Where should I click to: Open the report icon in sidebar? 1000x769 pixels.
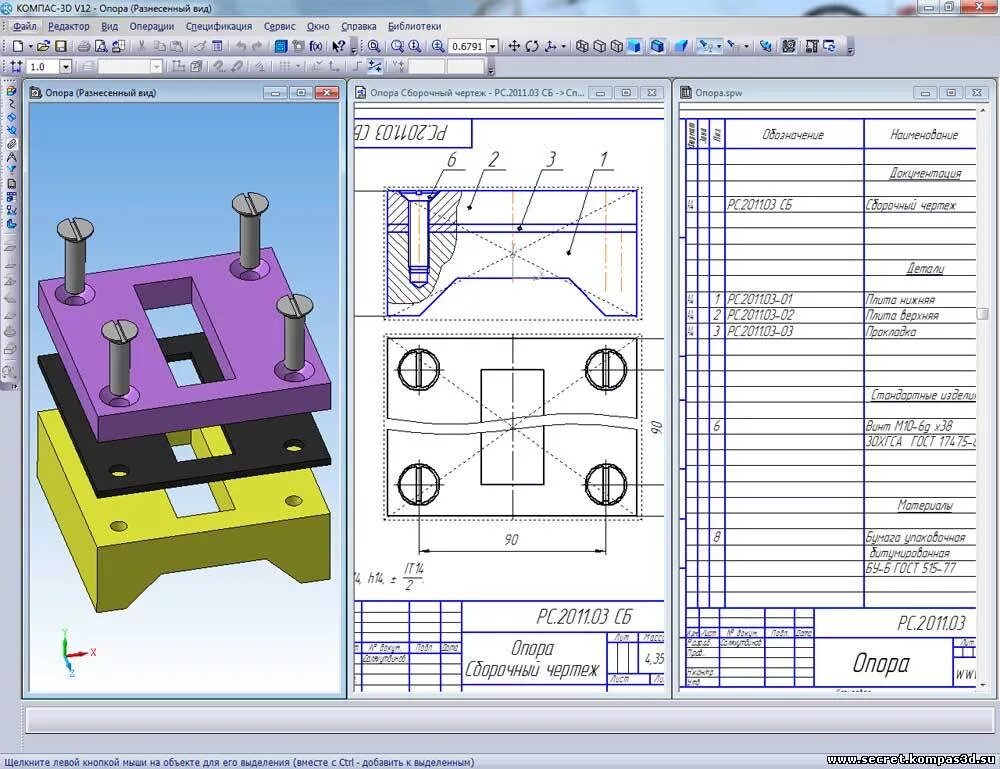11,196
